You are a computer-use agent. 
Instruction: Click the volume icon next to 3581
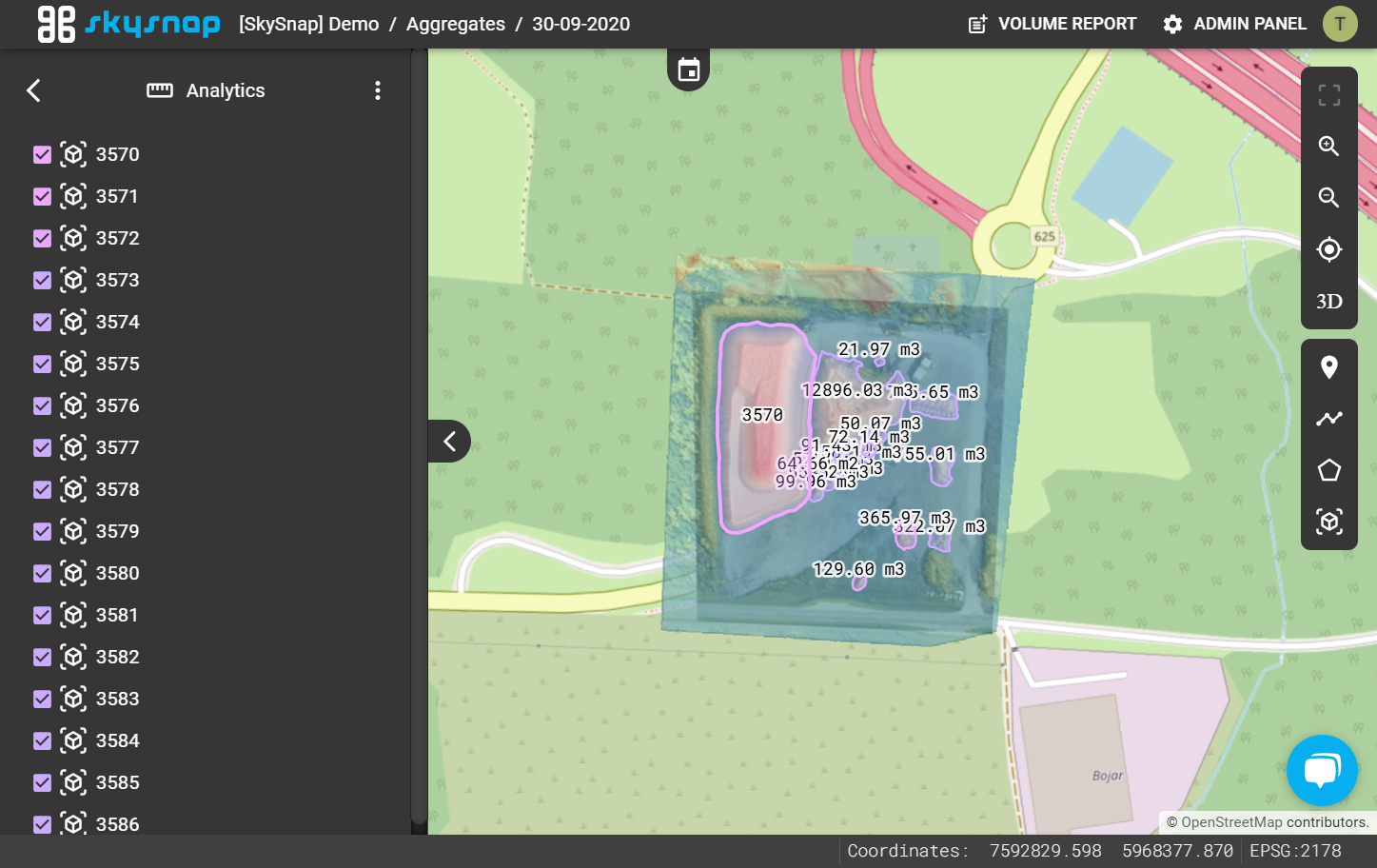(x=73, y=615)
